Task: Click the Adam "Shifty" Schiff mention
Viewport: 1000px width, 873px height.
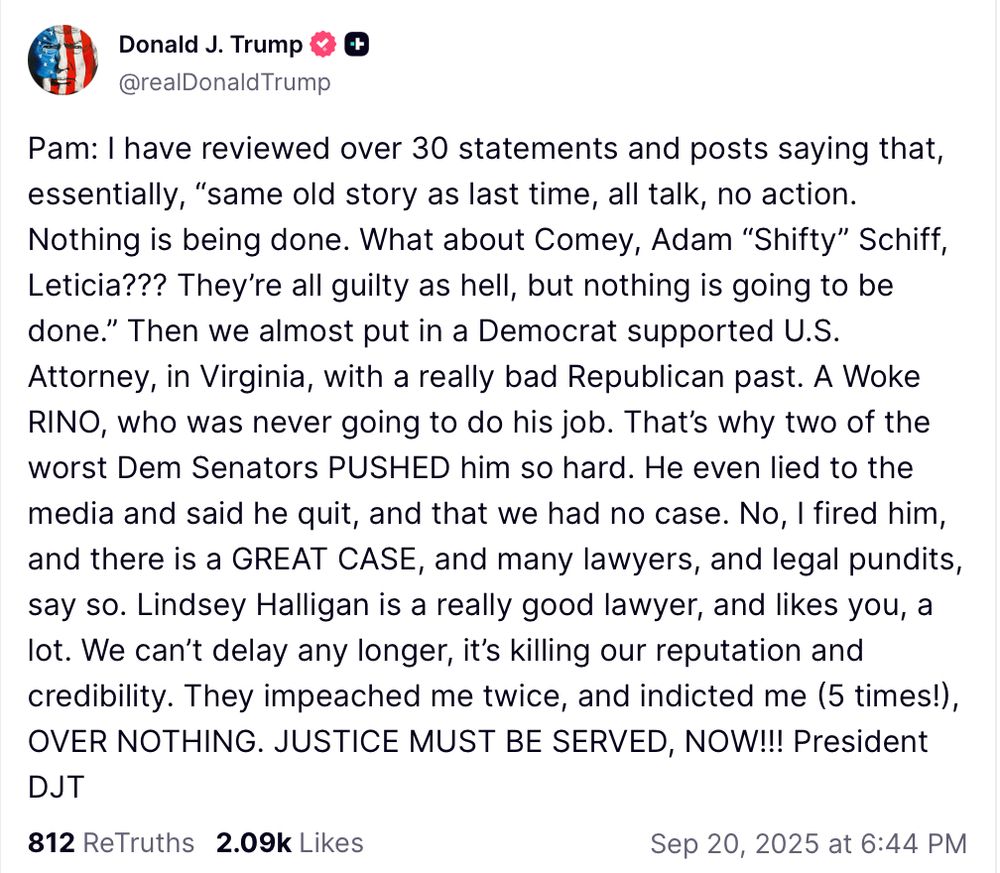Action: tap(799, 240)
